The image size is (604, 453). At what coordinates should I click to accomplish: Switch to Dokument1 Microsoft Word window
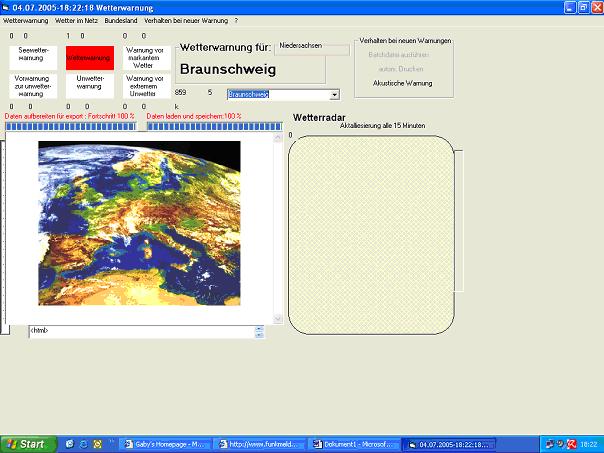point(355,443)
